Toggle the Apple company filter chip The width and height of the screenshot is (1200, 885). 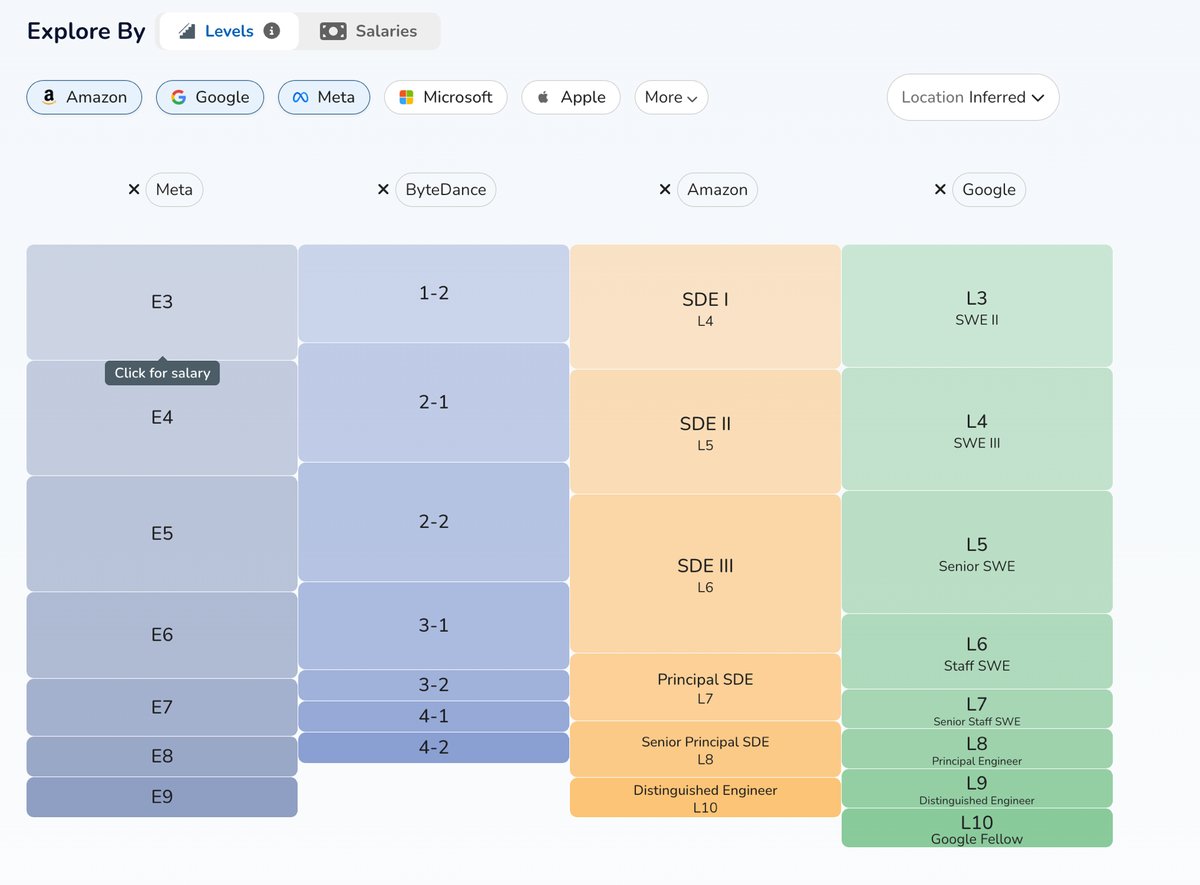(x=571, y=97)
